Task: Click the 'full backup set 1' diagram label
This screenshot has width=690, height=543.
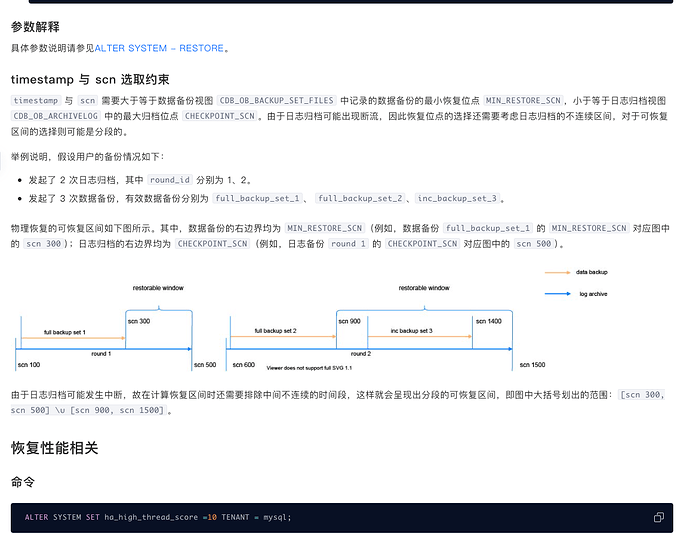Action: pyautogui.click(x=65, y=333)
